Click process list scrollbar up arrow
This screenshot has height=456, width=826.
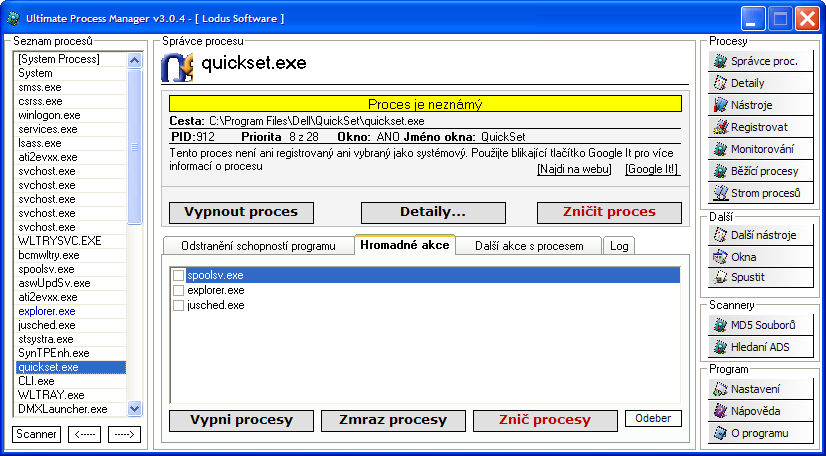[x=135, y=61]
